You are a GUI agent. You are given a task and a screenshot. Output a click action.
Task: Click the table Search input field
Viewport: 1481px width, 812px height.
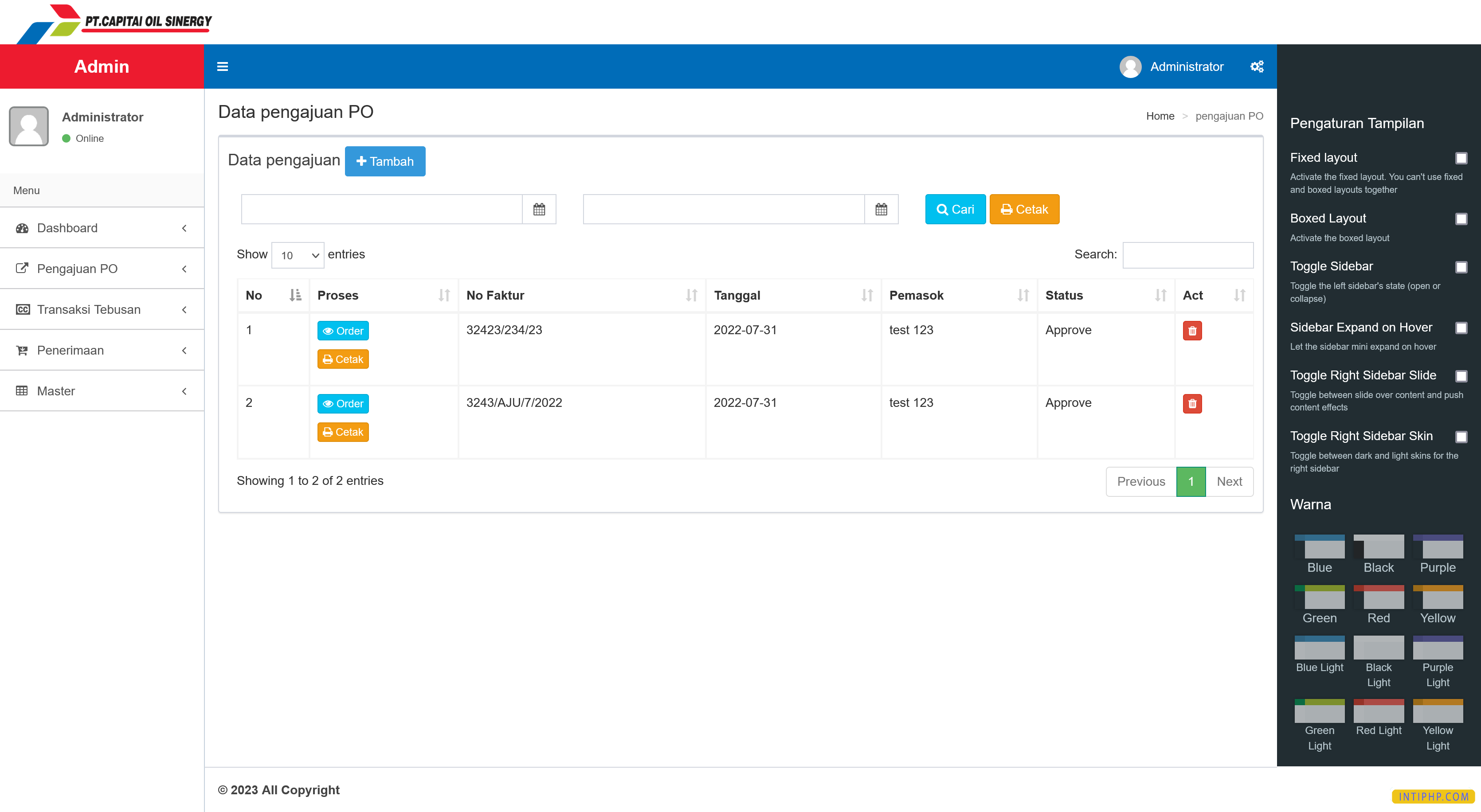click(1188, 255)
